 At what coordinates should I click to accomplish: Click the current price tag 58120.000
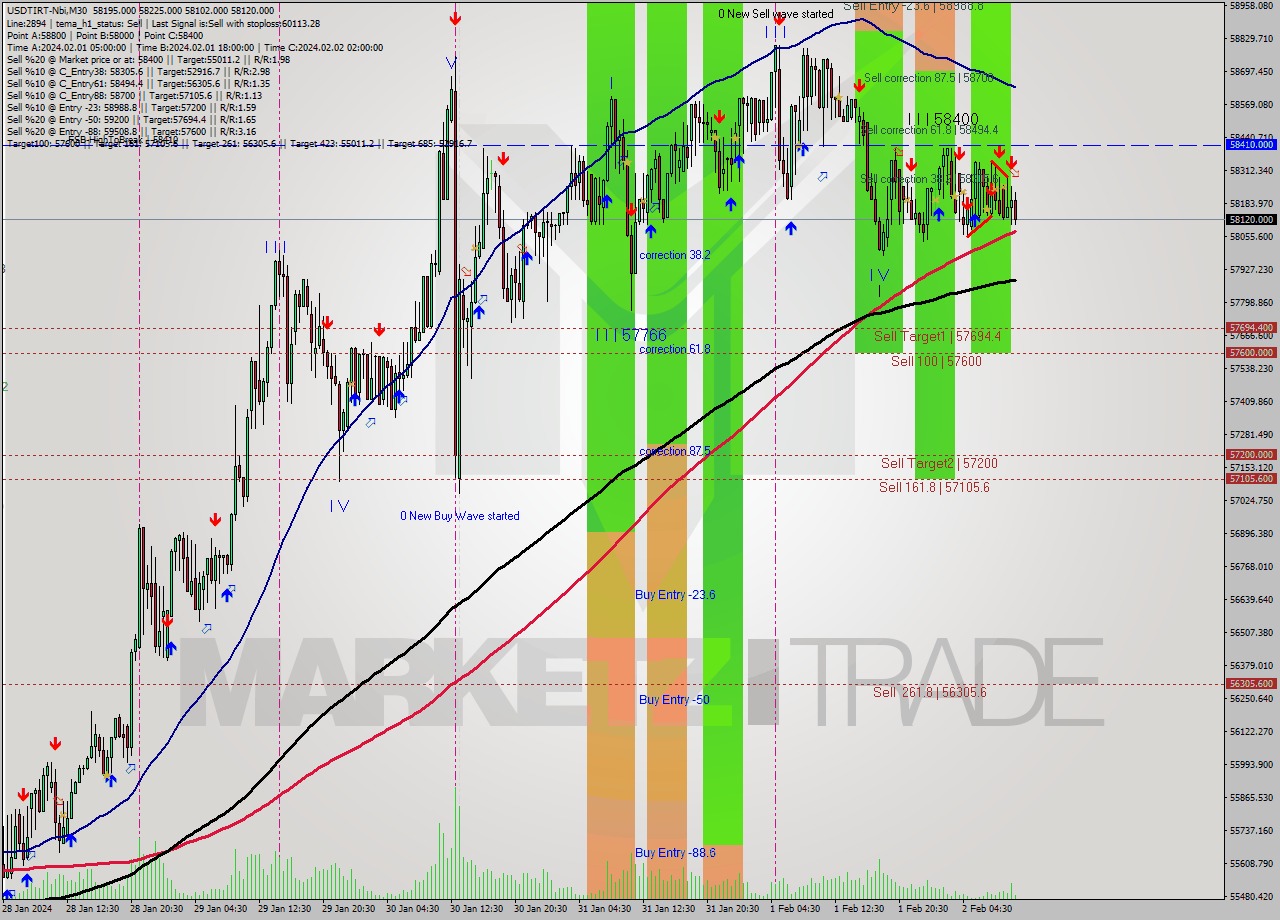coord(1251,219)
